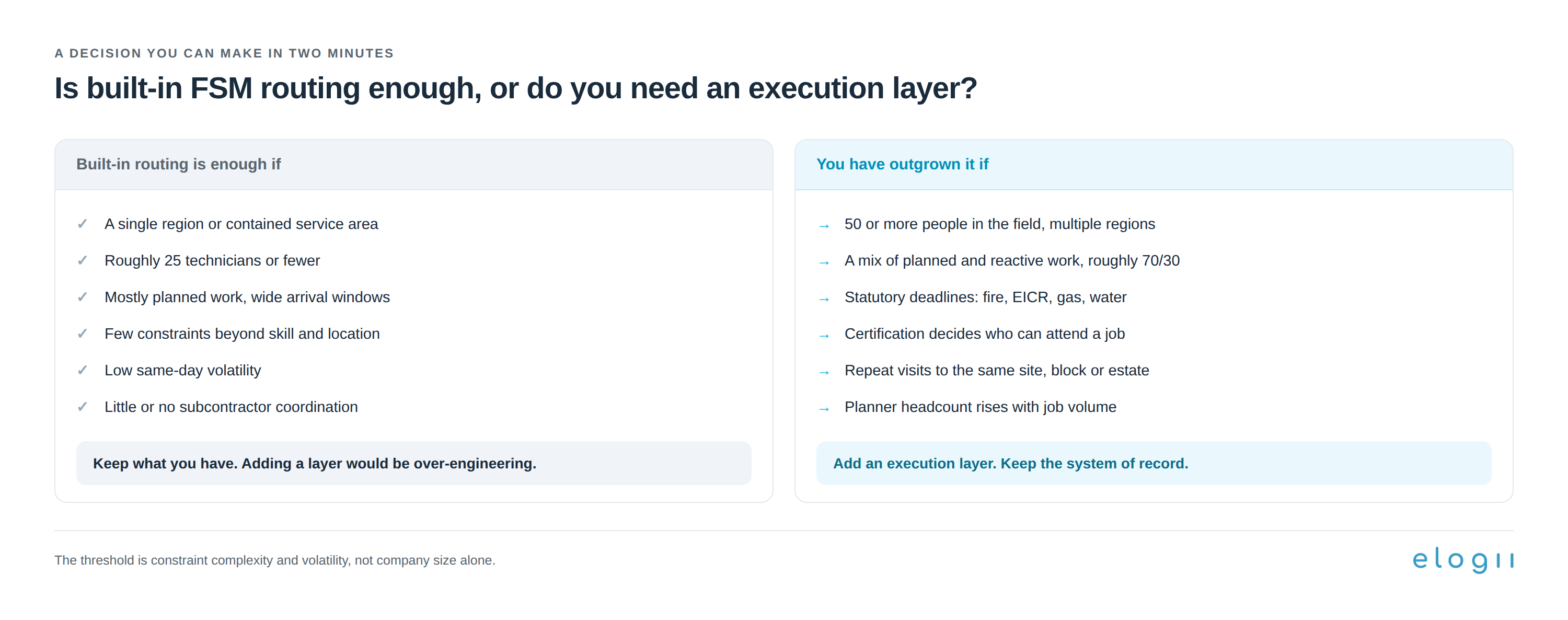Click Repeat visits to the same site
The height and width of the screenshot is (620, 1568).
pyautogui.click(x=996, y=370)
